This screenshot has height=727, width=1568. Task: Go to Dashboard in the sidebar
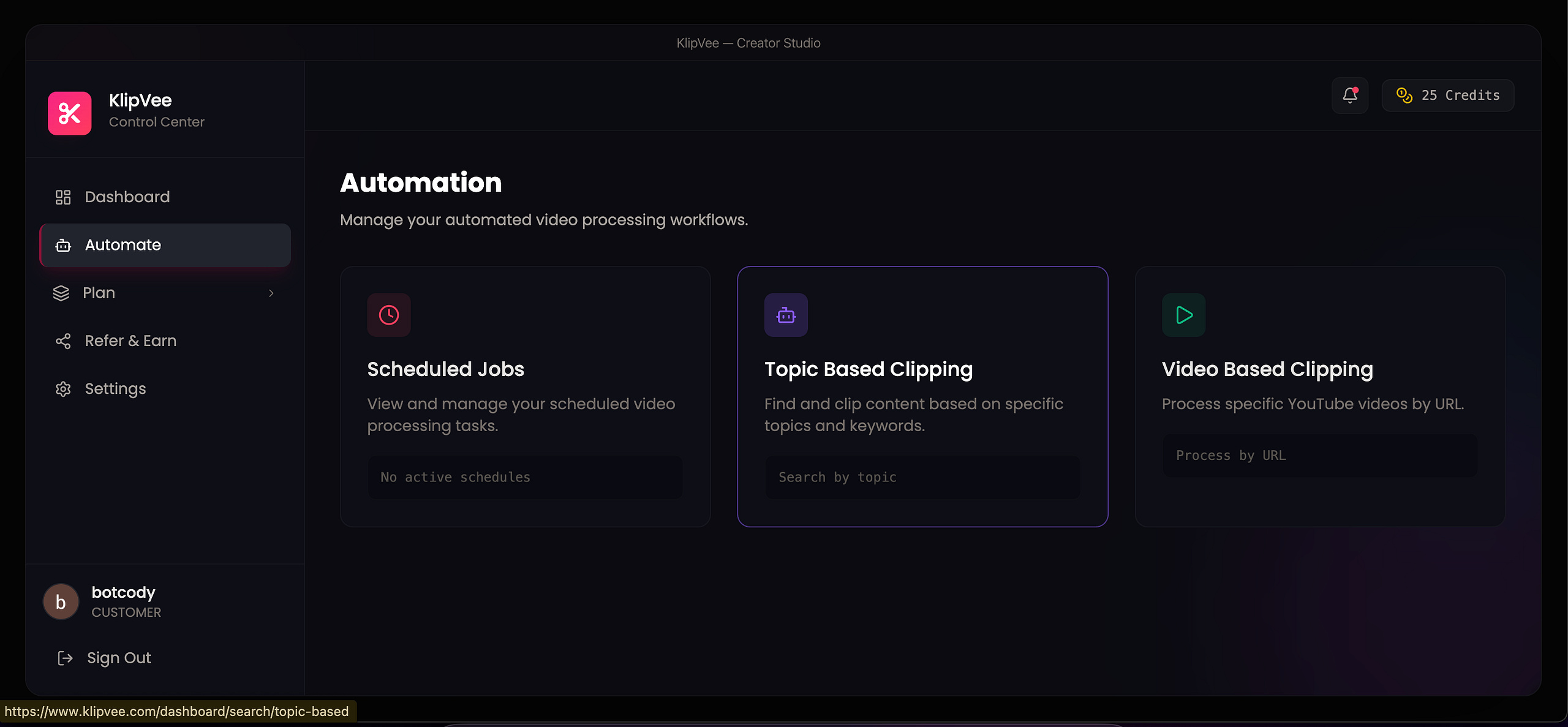(165, 197)
